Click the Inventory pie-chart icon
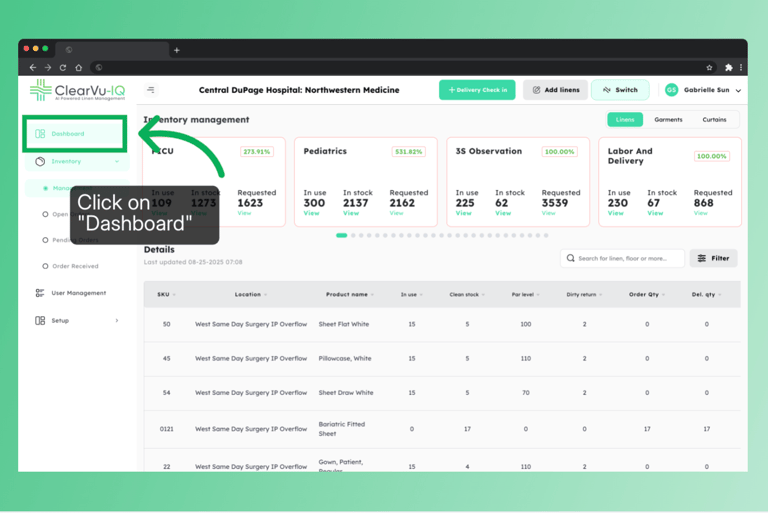The height and width of the screenshot is (513, 768). coord(40,162)
